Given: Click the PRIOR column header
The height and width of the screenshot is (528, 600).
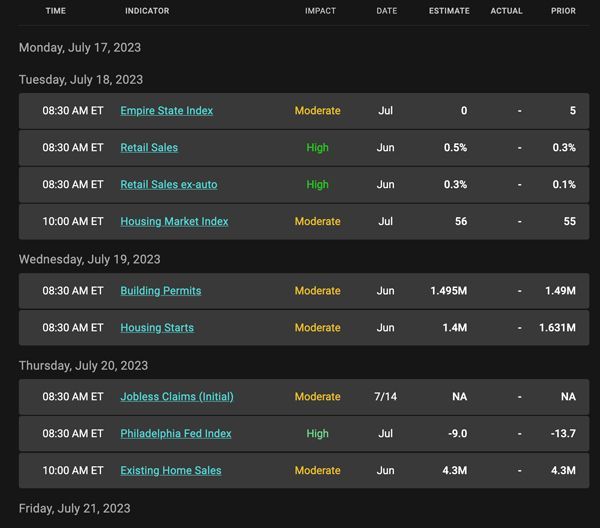Looking at the screenshot, I should pyautogui.click(x=563, y=11).
